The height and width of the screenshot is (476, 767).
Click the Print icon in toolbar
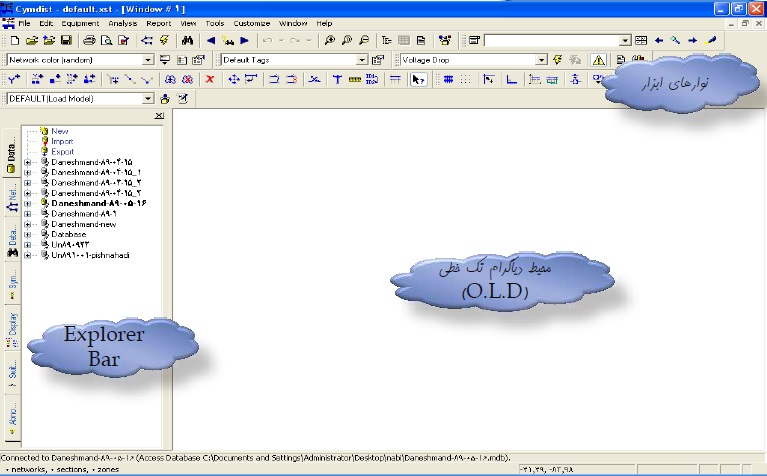89,40
